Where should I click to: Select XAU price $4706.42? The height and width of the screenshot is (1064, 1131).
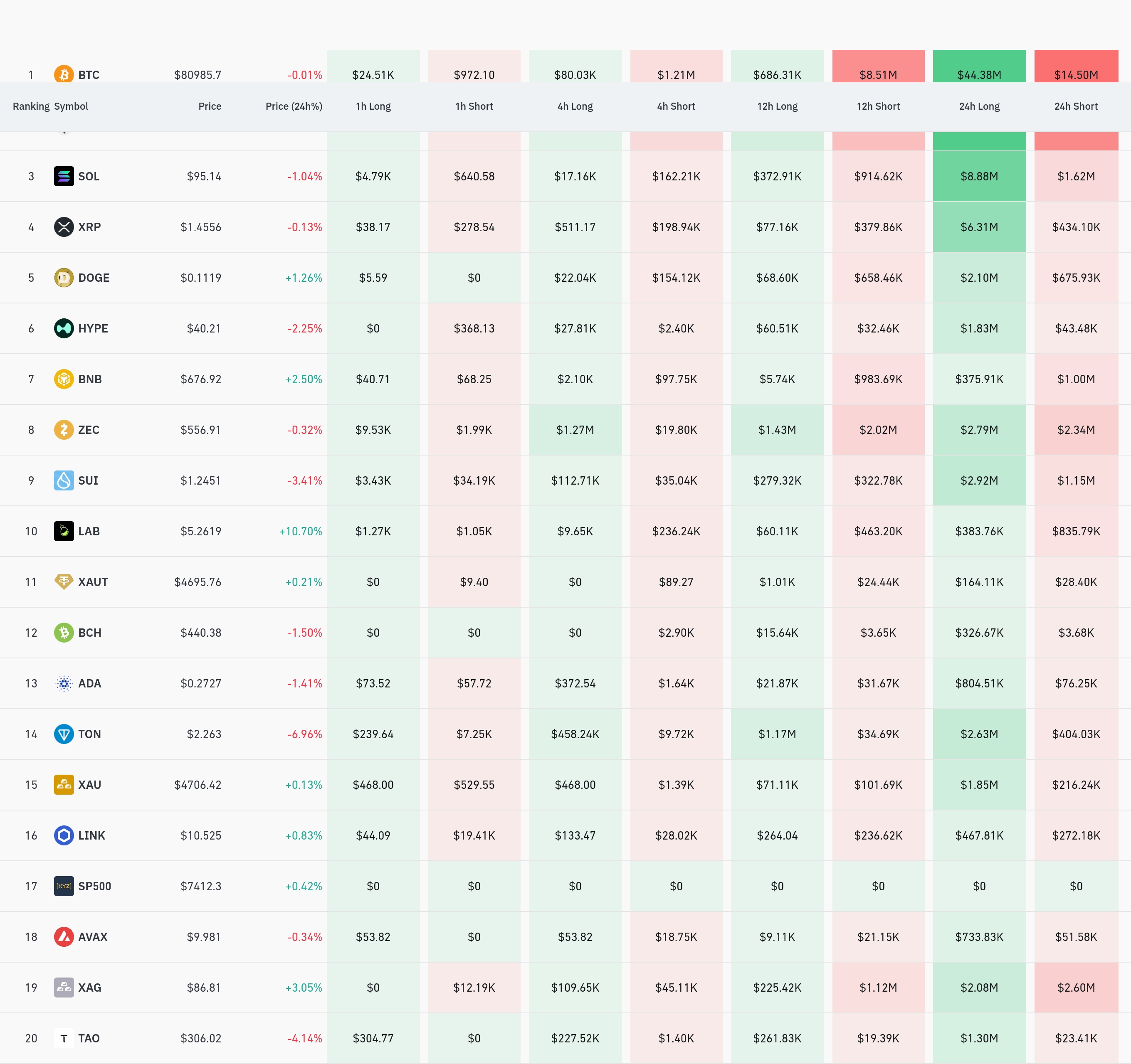click(x=198, y=785)
